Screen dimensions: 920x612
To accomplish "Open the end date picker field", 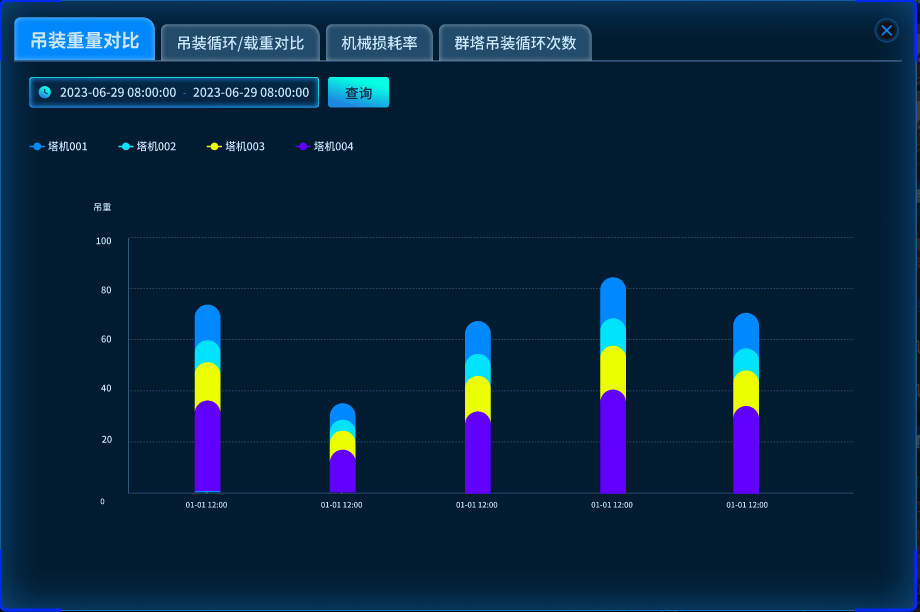I will point(250,92).
